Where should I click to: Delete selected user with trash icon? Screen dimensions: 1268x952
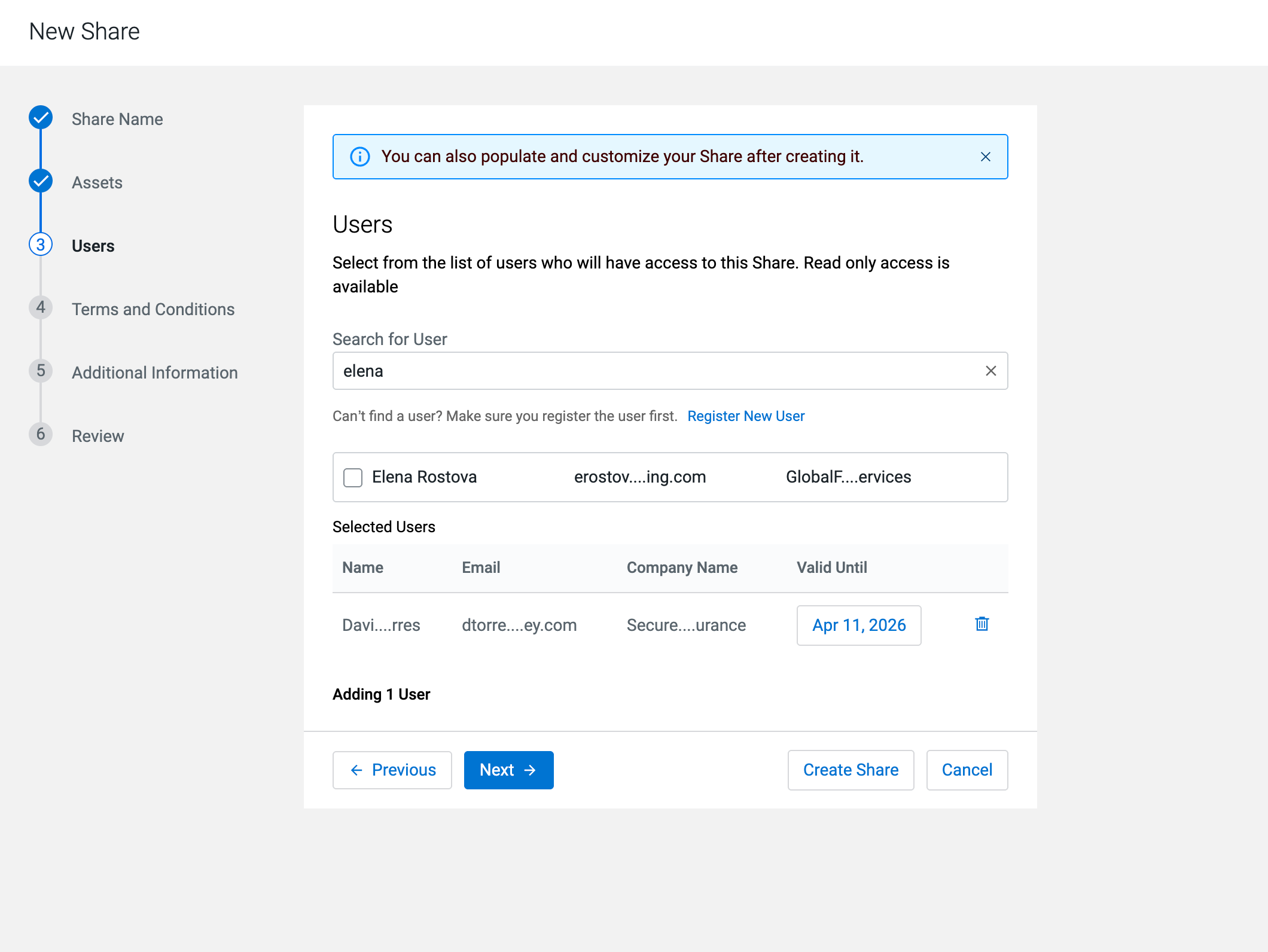[x=982, y=624]
